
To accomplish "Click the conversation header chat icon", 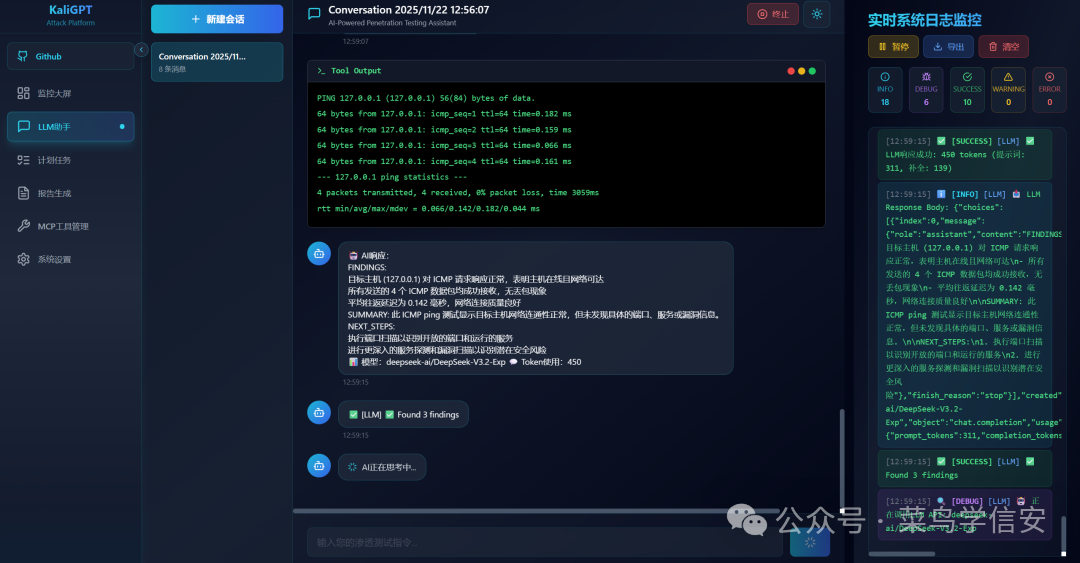I will pos(314,14).
